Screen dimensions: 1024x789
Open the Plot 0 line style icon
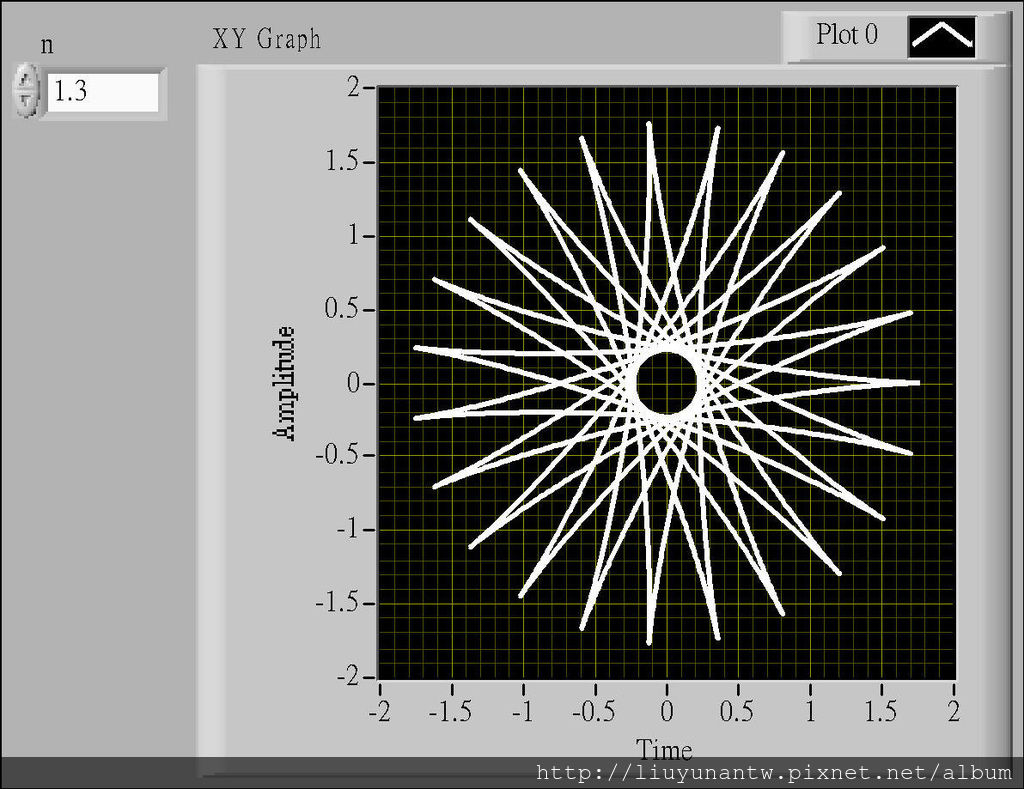click(942, 37)
